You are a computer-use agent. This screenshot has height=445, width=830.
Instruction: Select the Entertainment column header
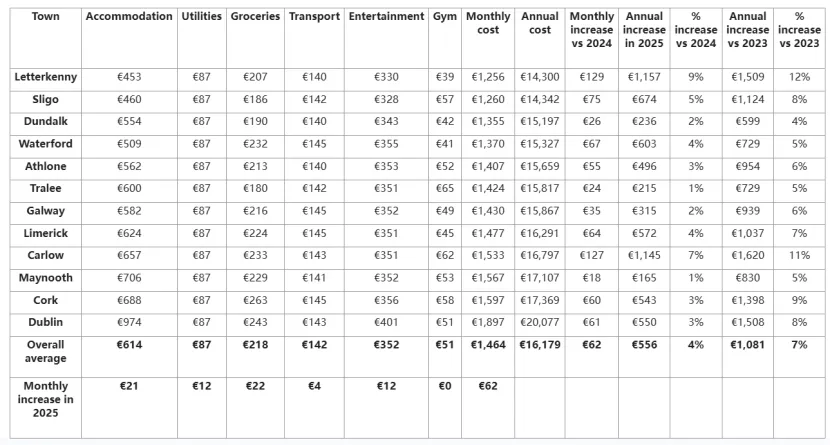tap(386, 16)
